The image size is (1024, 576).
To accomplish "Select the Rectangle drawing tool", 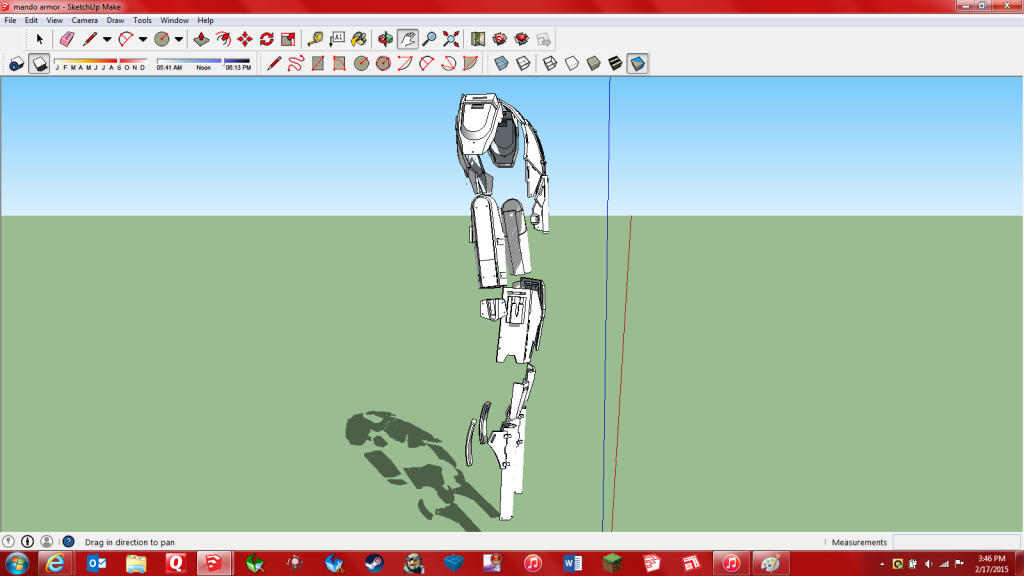I will pos(317,63).
